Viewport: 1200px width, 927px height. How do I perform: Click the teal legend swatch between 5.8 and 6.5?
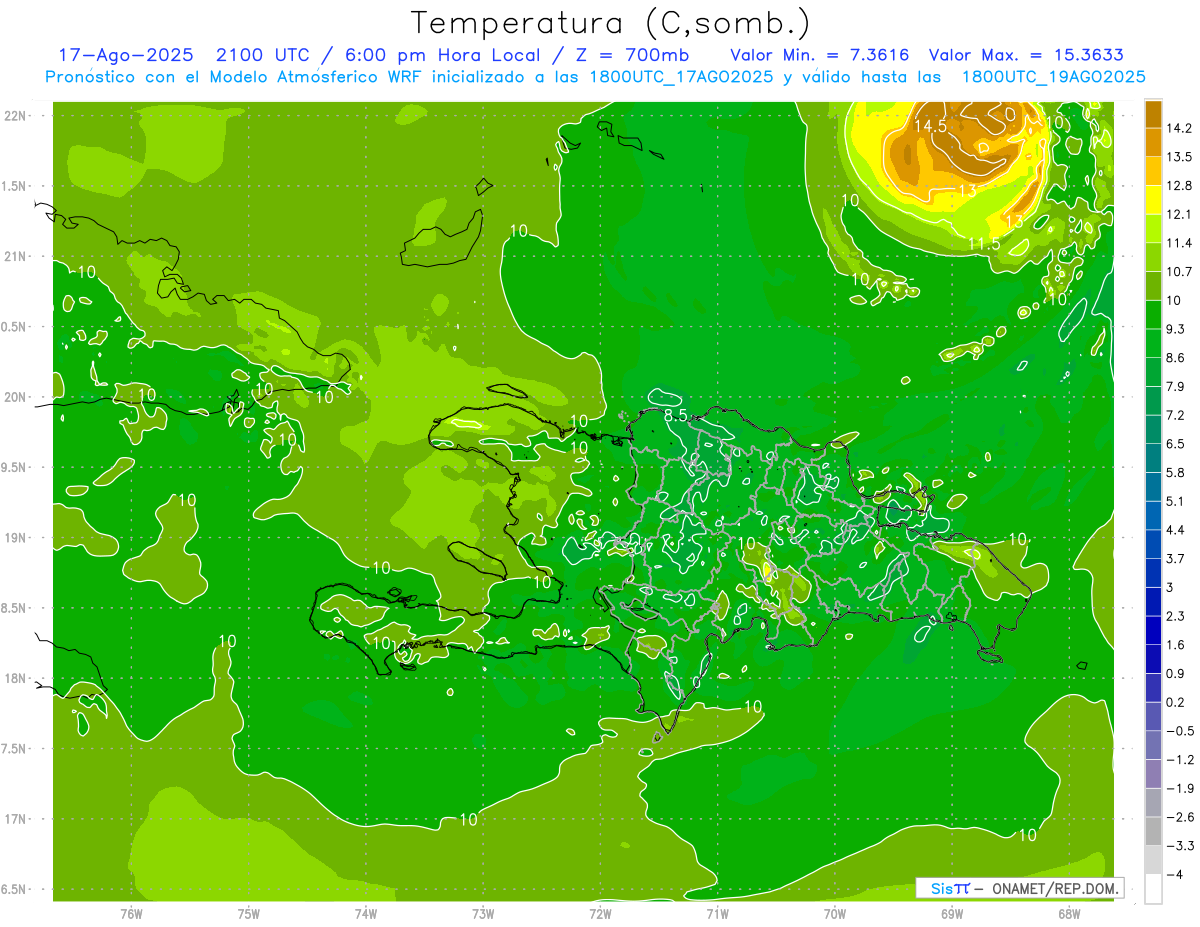click(x=1153, y=458)
